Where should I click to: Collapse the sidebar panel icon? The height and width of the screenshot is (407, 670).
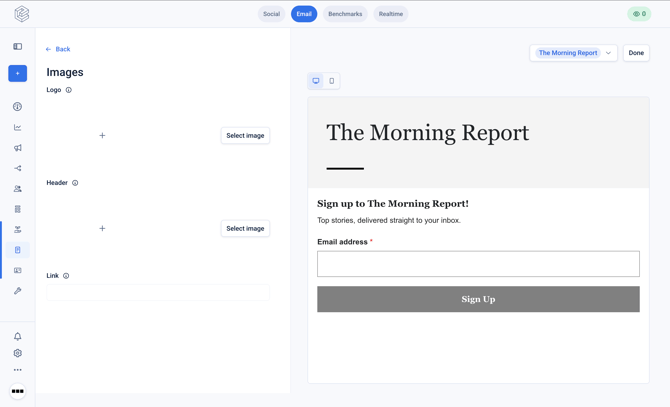(x=18, y=47)
